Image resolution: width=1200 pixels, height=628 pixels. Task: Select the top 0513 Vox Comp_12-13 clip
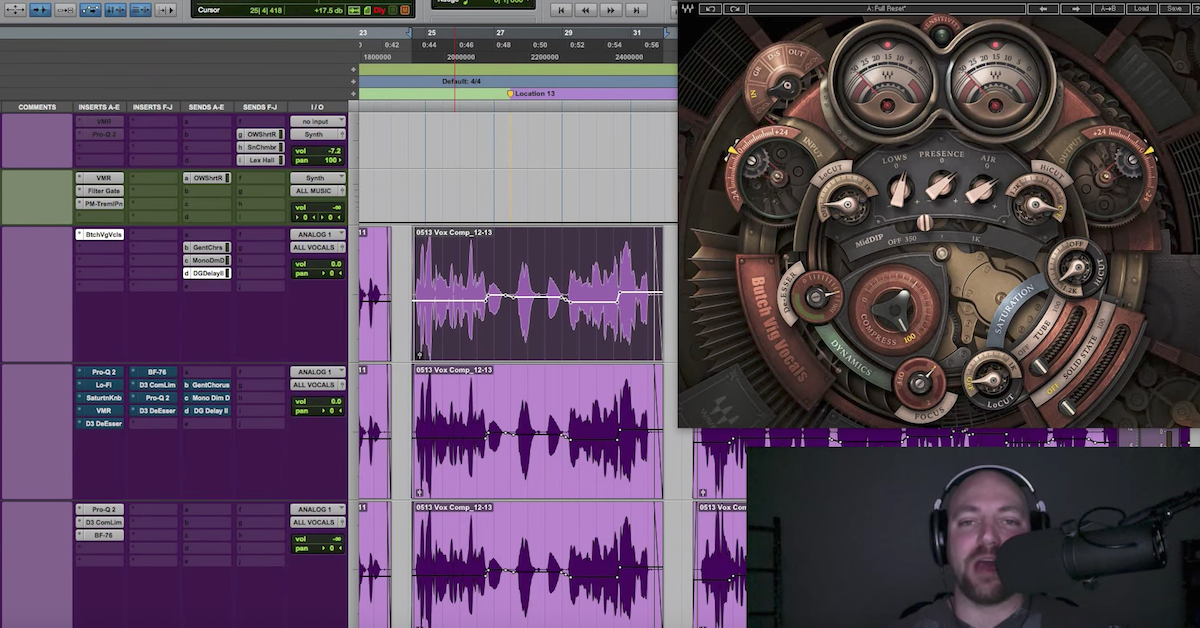538,293
